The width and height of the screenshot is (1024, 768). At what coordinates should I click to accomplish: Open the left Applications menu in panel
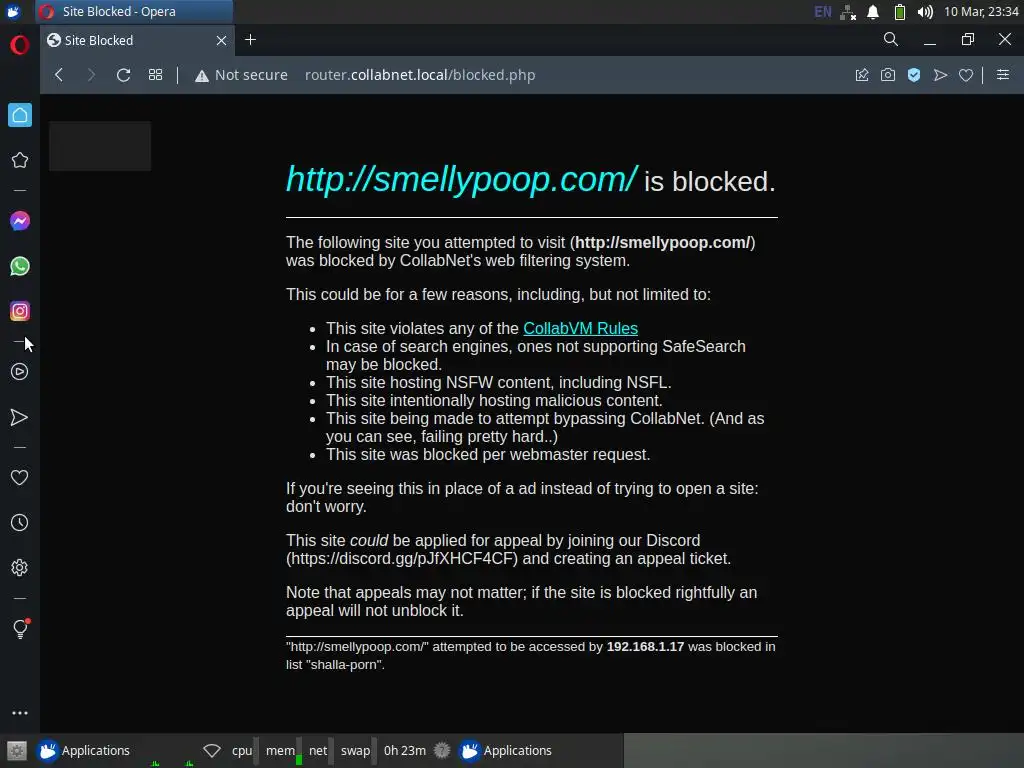(84, 750)
